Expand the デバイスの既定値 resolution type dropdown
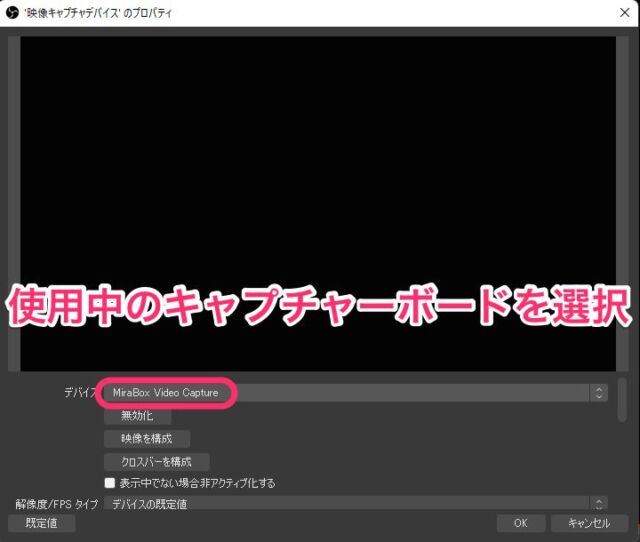Image resolution: width=640 pixels, height=542 pixels. coord(350,504)
